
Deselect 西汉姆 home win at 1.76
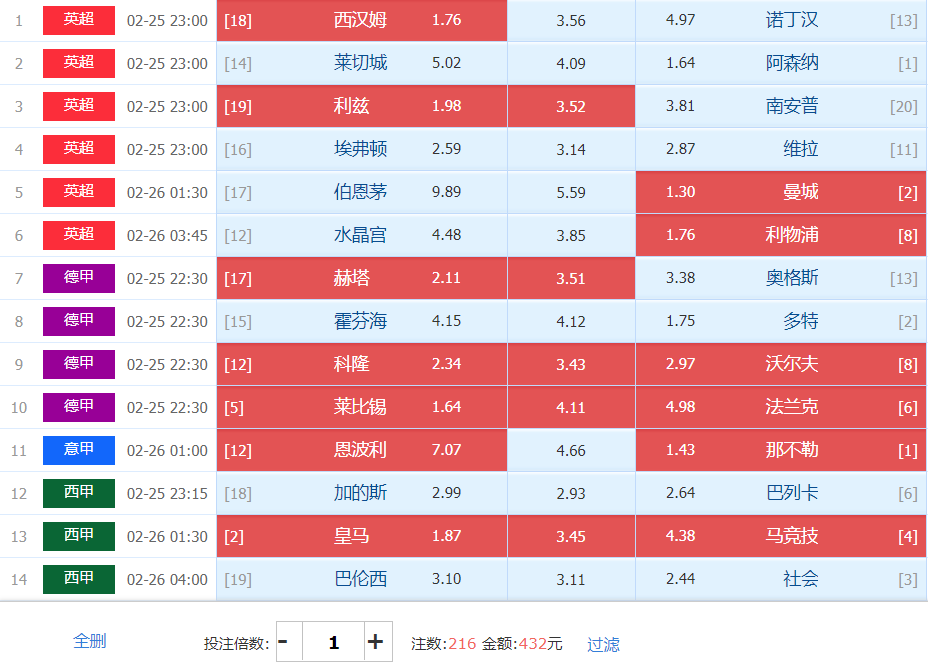[x=362, y=20]
